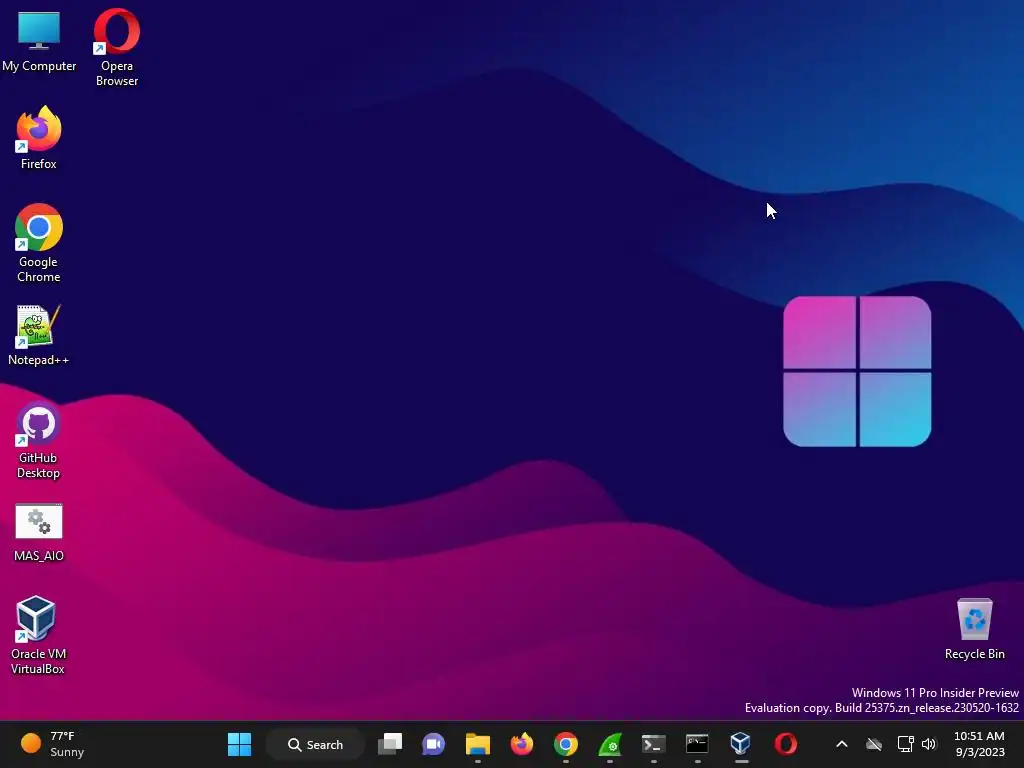Viewport: 1024px width, 768px height.
Task: Open the clock showing 10:51 AM
Action: 979,744
